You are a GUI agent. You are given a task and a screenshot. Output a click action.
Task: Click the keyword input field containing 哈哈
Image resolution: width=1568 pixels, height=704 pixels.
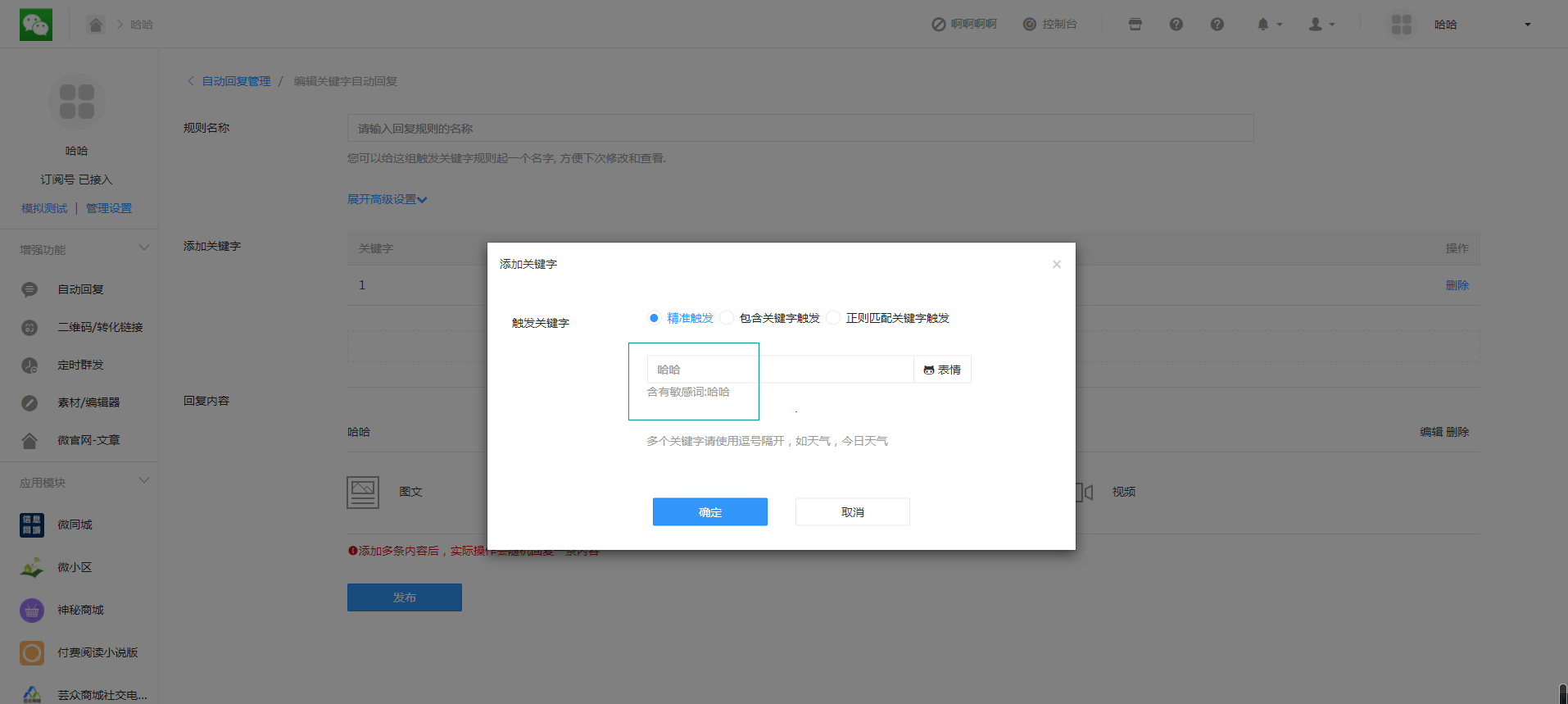pyautogui.click(x=778, y=370)
